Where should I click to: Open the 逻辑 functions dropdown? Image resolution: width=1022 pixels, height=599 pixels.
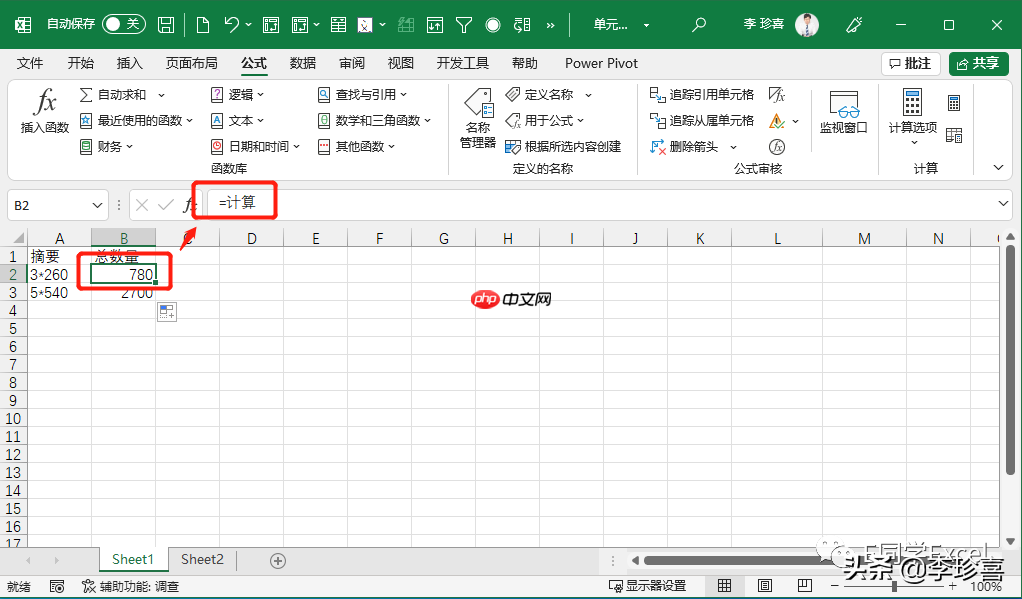(261, 95)
